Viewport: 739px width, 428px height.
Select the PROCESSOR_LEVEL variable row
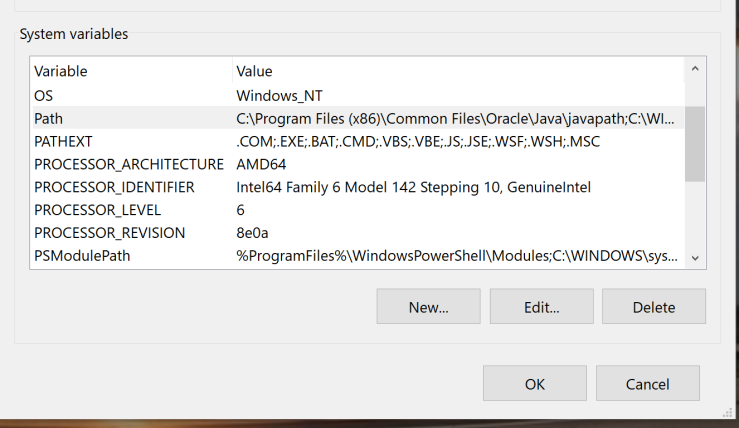click(x=357, y=210)
